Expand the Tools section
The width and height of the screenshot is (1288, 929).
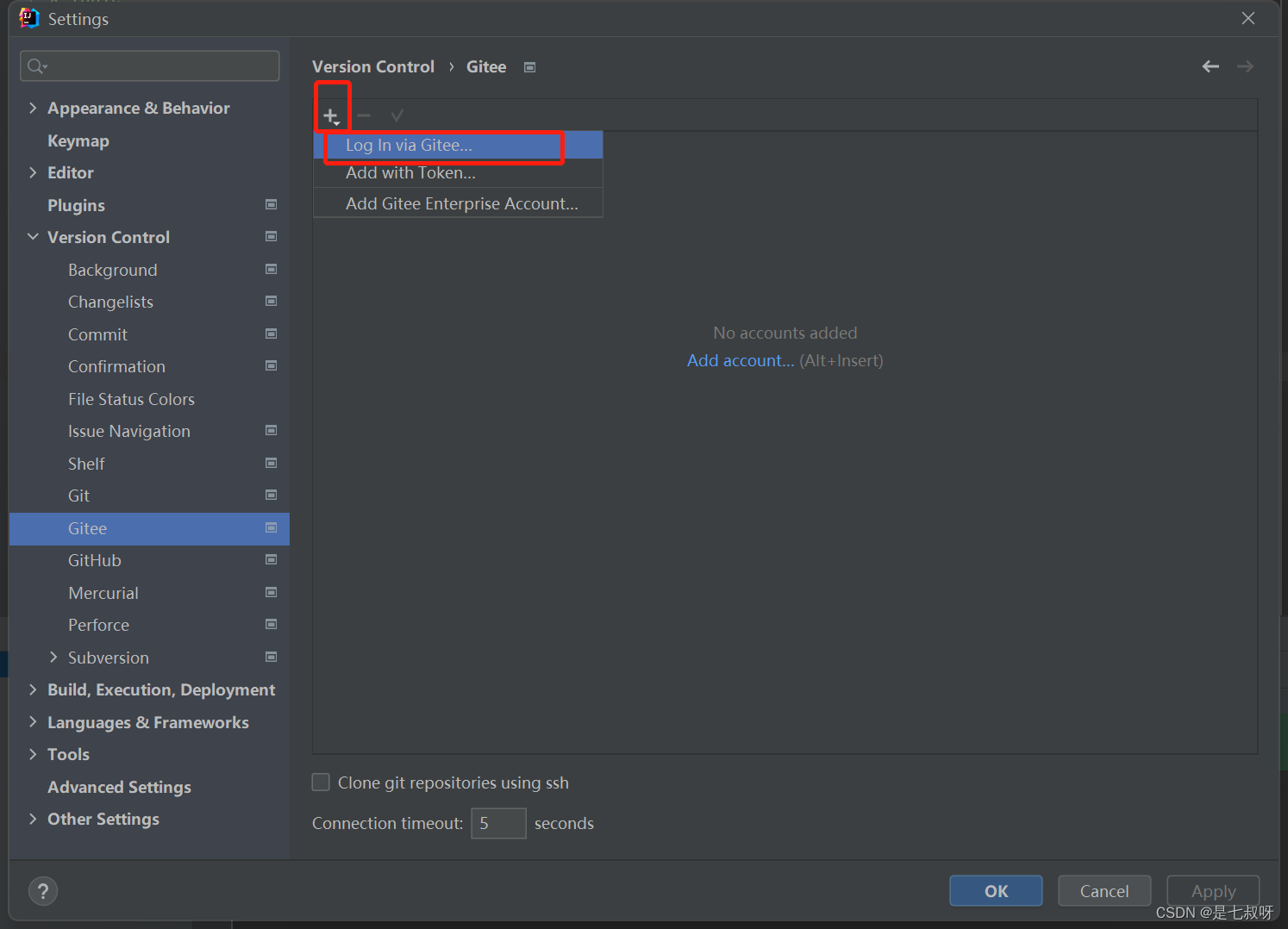tap(33, 754)
